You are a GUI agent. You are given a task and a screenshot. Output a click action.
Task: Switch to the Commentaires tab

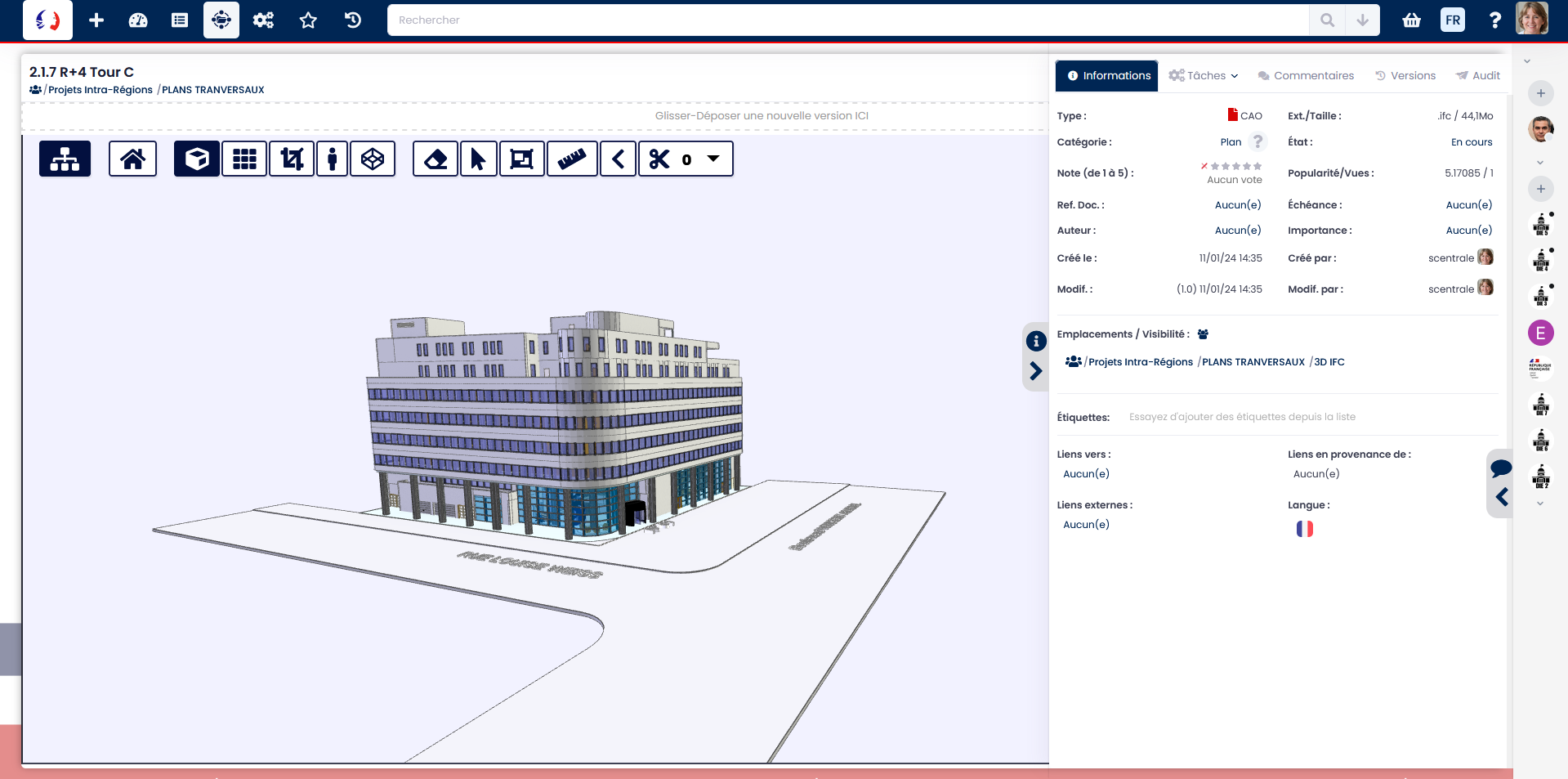point(1306,75)
